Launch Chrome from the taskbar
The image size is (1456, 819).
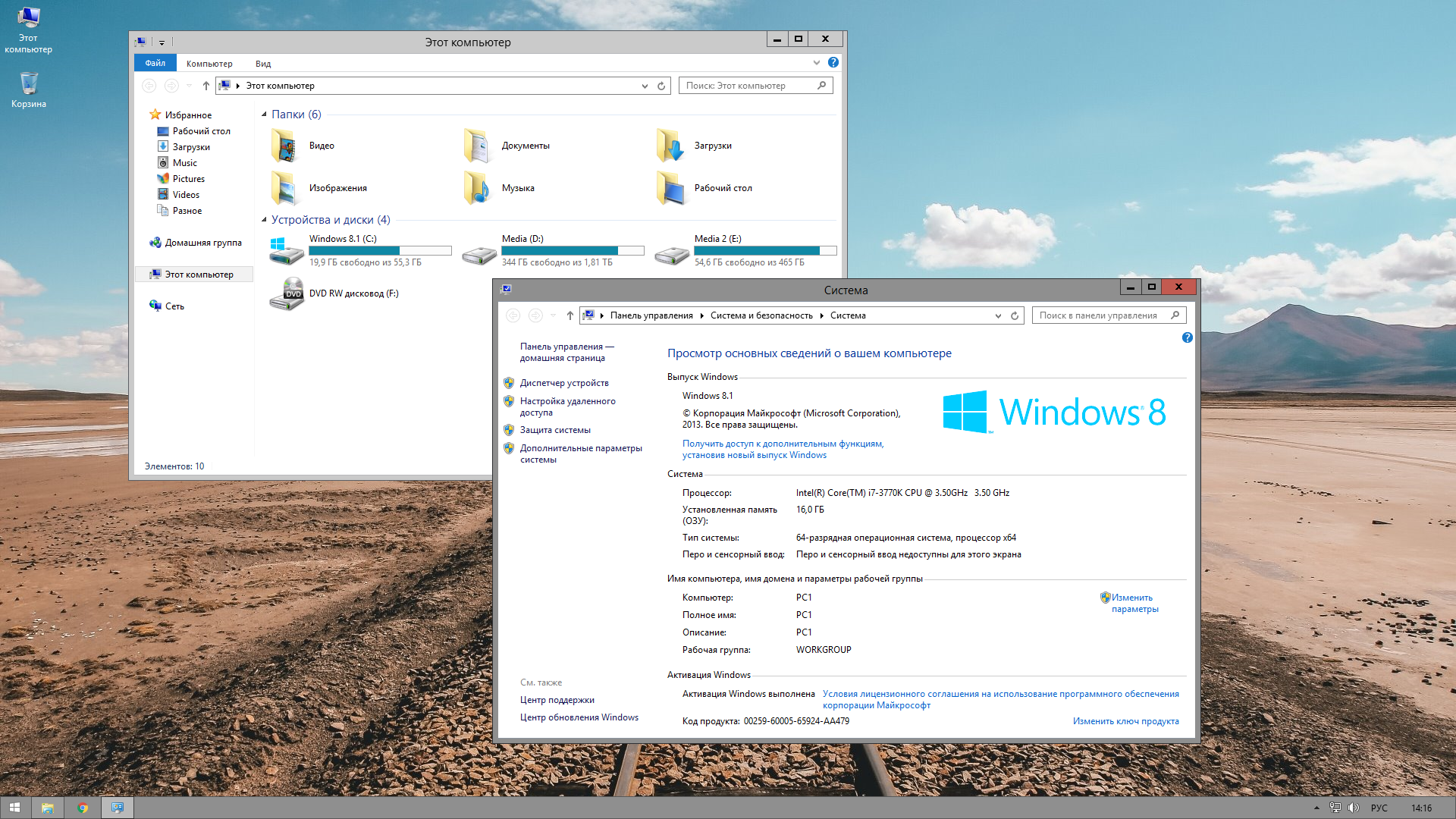(83, 808)
